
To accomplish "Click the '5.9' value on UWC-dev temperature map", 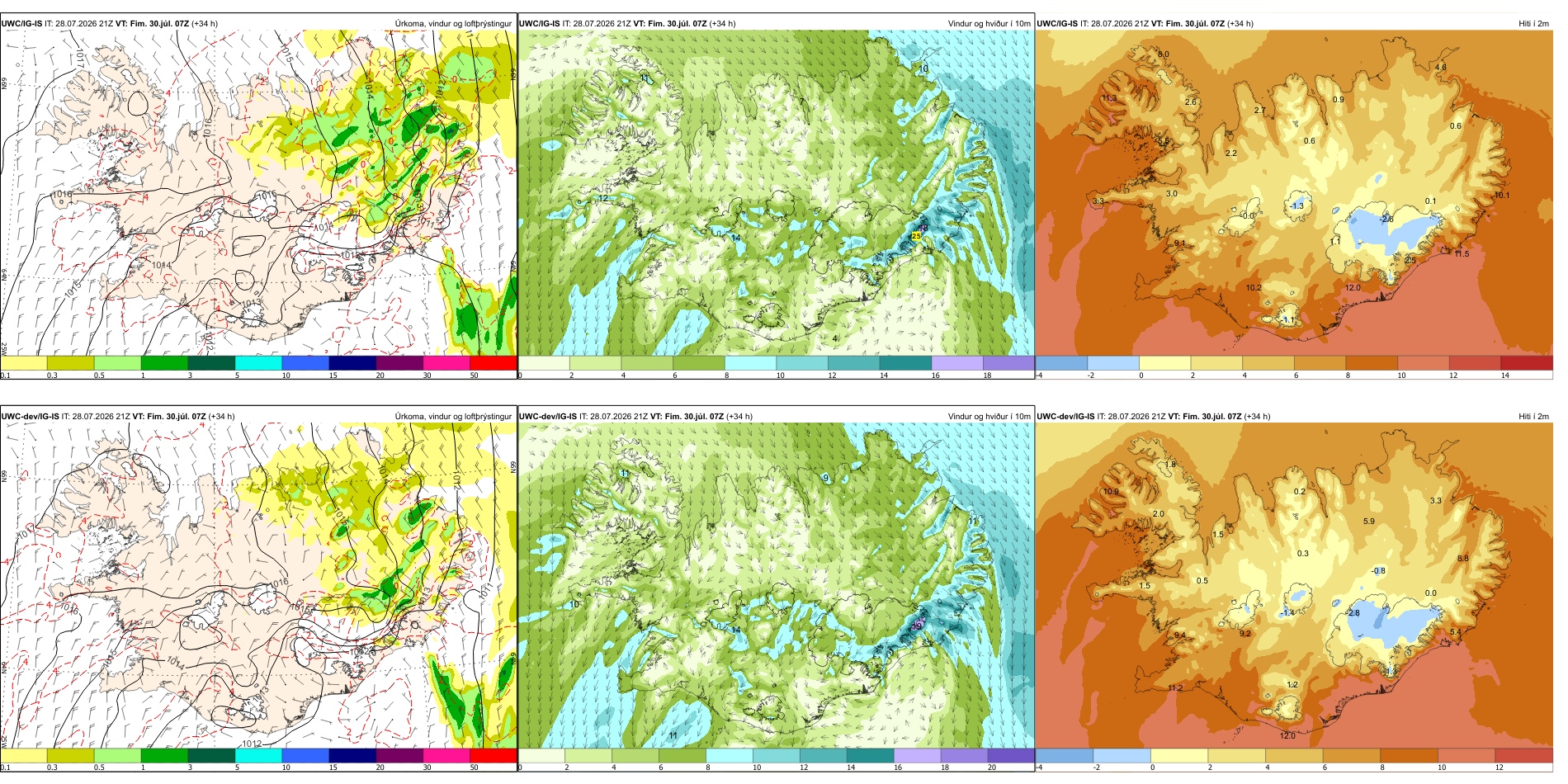I will coord(1369,522).
